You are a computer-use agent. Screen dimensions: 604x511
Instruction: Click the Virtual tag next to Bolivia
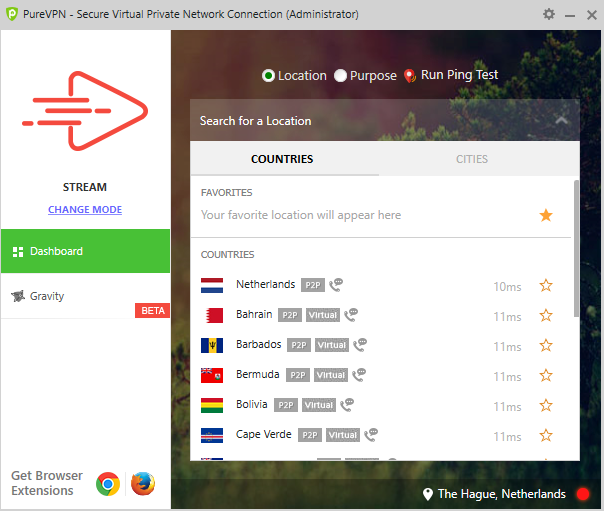click(x=319, y=405)
